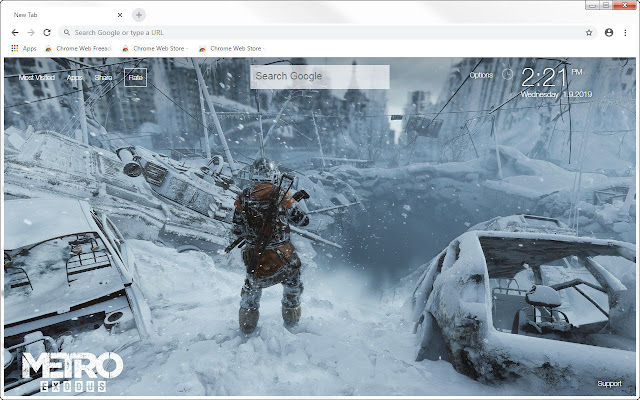
Task: Maximize the browser window
Action: pyautogui.click(x=606, y=5)
